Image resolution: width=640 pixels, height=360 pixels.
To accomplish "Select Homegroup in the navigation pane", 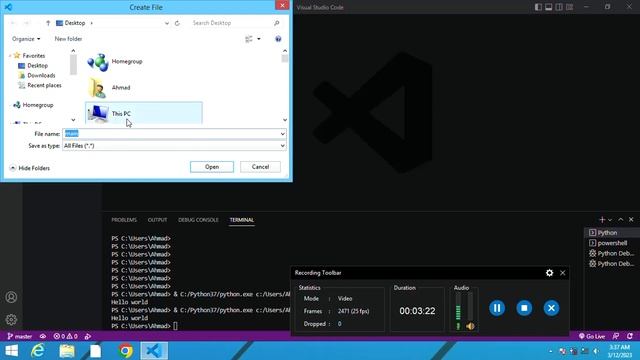I will (x=38, y=105).
